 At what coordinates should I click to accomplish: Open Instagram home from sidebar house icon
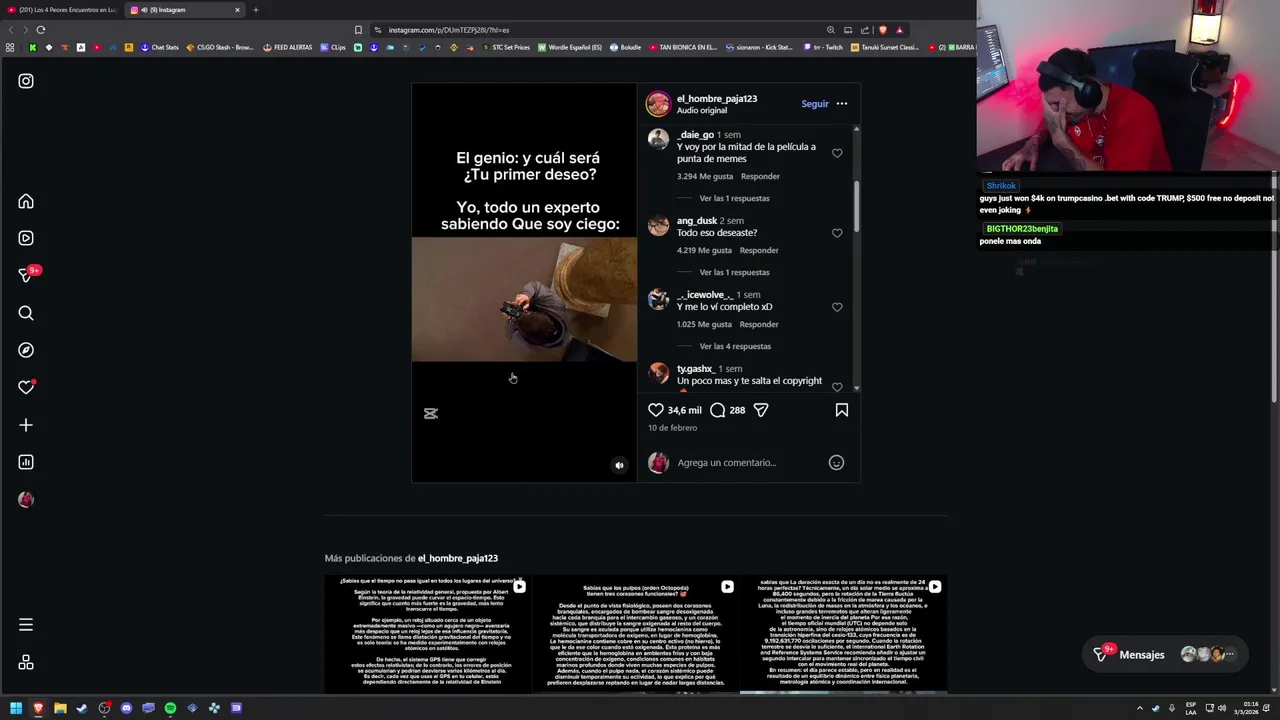[x=26, y=201]
